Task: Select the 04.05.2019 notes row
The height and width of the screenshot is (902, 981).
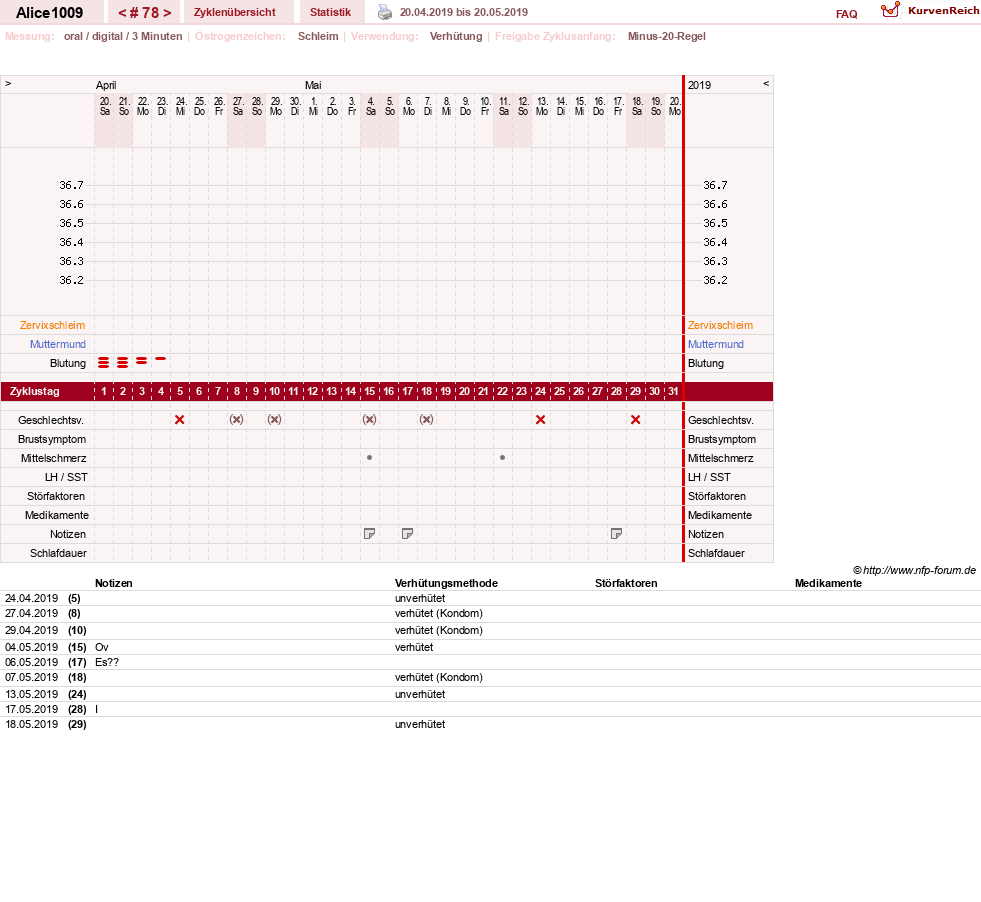Action: [490, 647]
